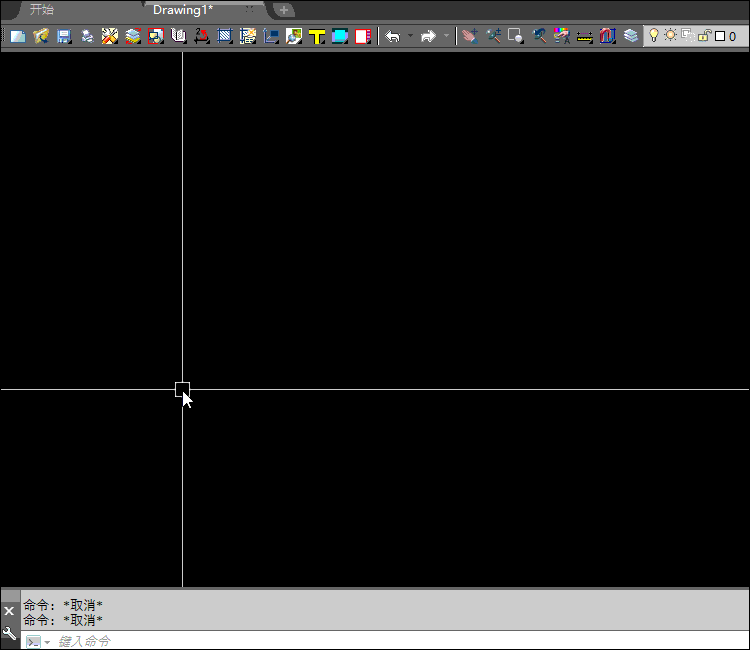Click layer 0 white color swatch
The width and height of the screenshot is (750, 650).
(x=720, y=36)
